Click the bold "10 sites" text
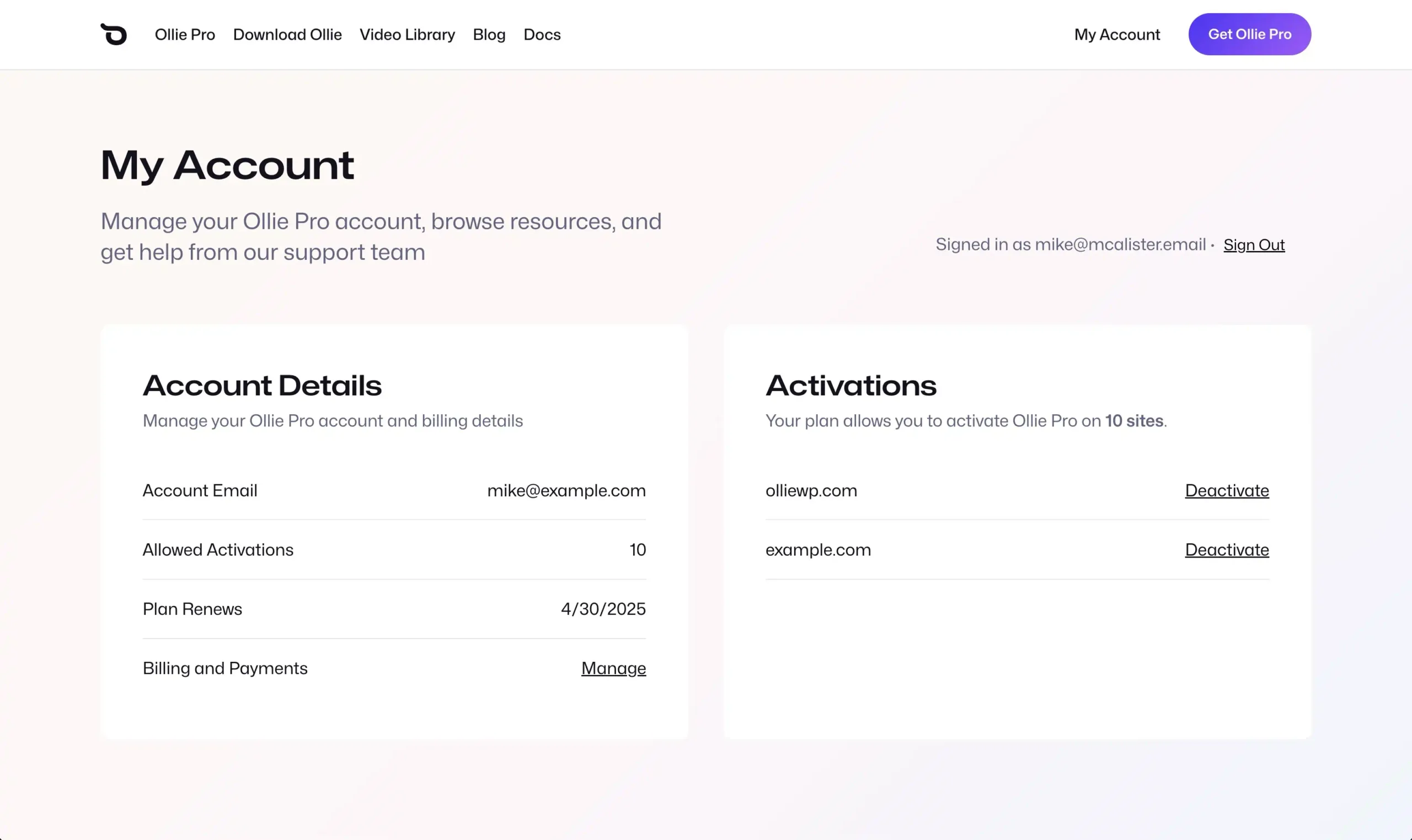 (x=1134, y=421)
